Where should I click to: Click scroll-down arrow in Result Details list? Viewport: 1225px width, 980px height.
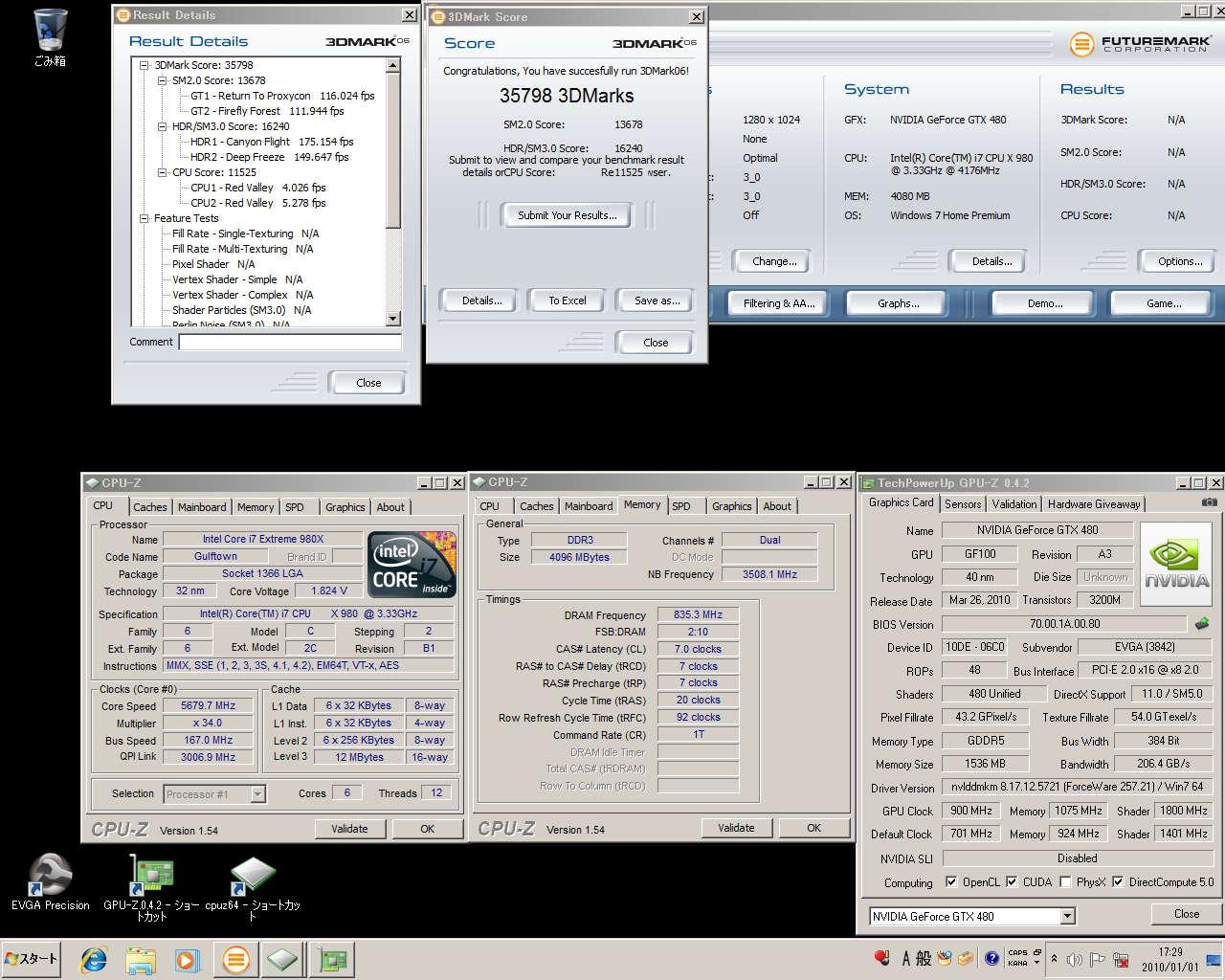(x=392, y=319)
